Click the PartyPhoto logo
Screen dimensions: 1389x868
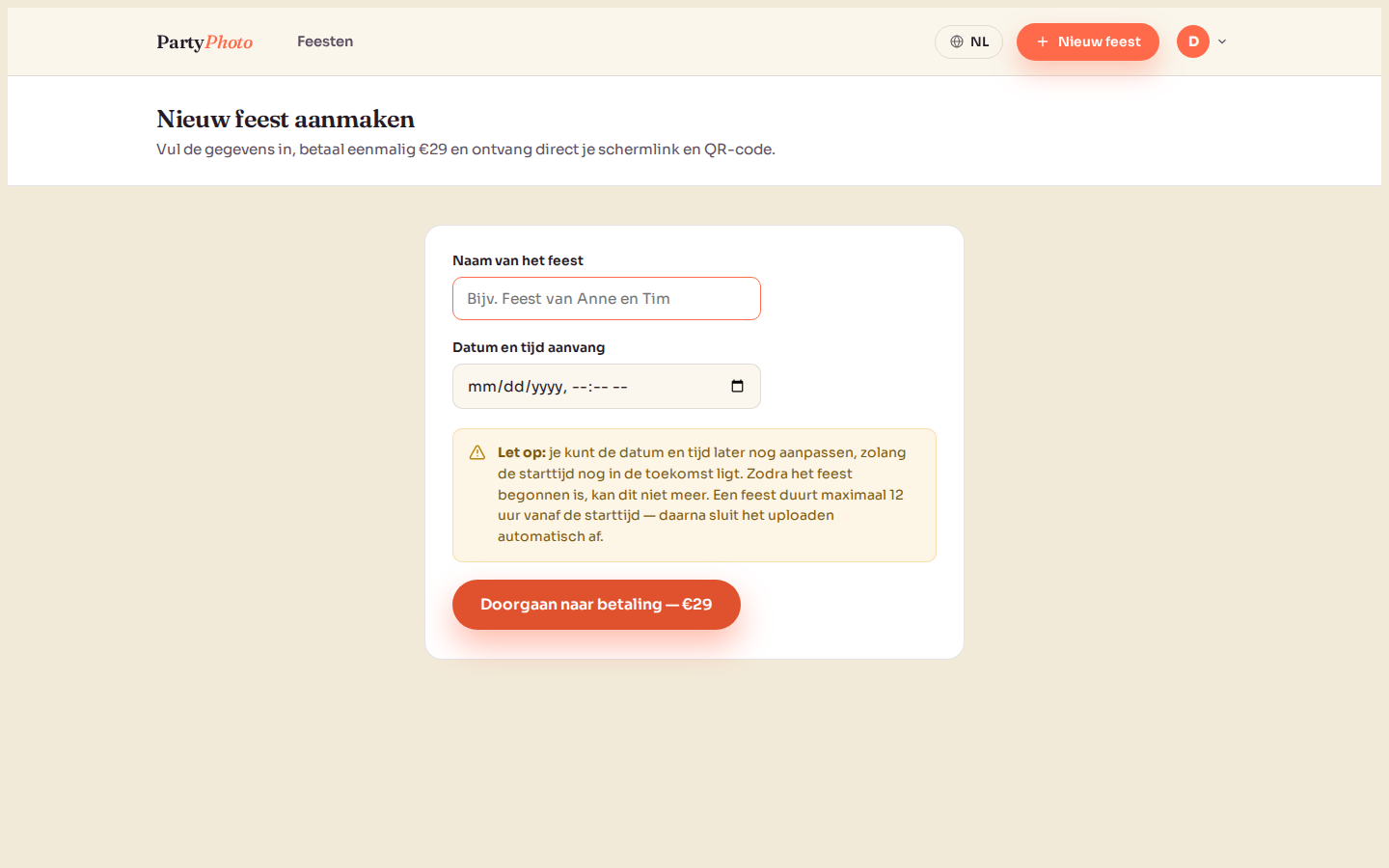coord(204,41)
